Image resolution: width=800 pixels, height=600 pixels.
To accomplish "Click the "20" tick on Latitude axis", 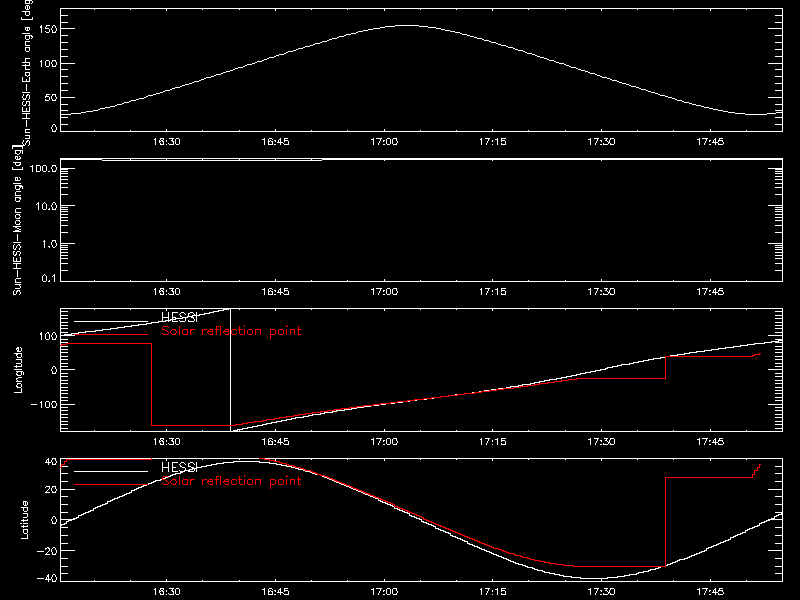I will [x=51, y=489].
